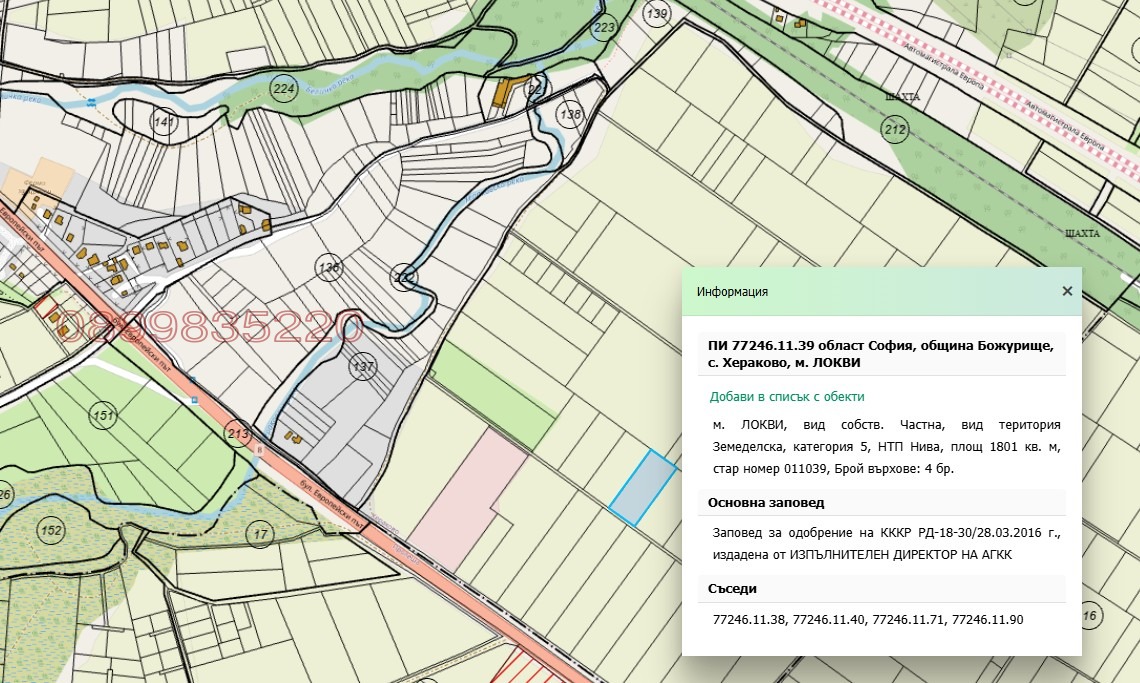
Task: Click the circled map label 141
Action: 164,121
